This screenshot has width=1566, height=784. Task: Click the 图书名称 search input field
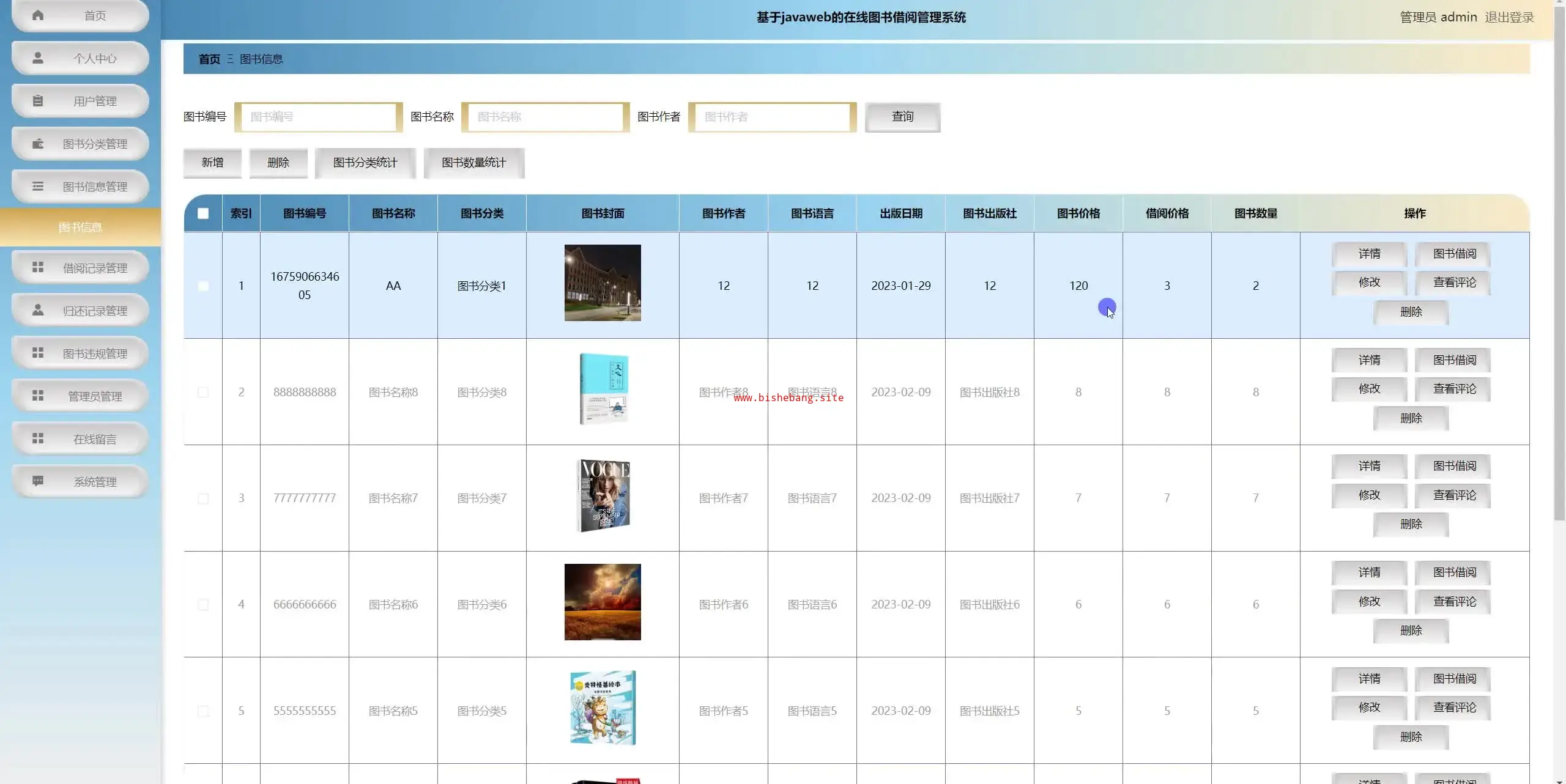coord(545,117)
